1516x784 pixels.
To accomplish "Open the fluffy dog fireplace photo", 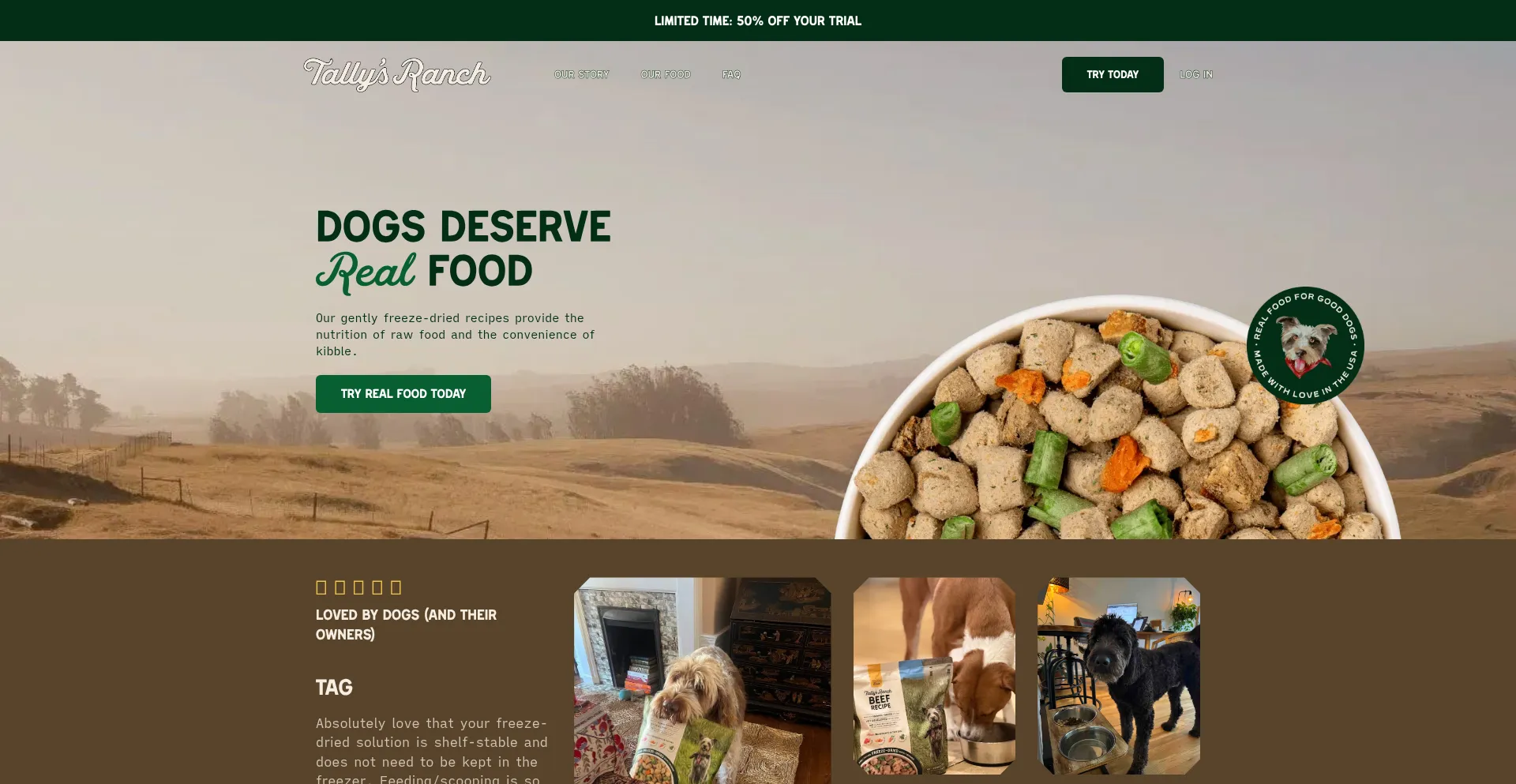I will [x=702, y=681].
